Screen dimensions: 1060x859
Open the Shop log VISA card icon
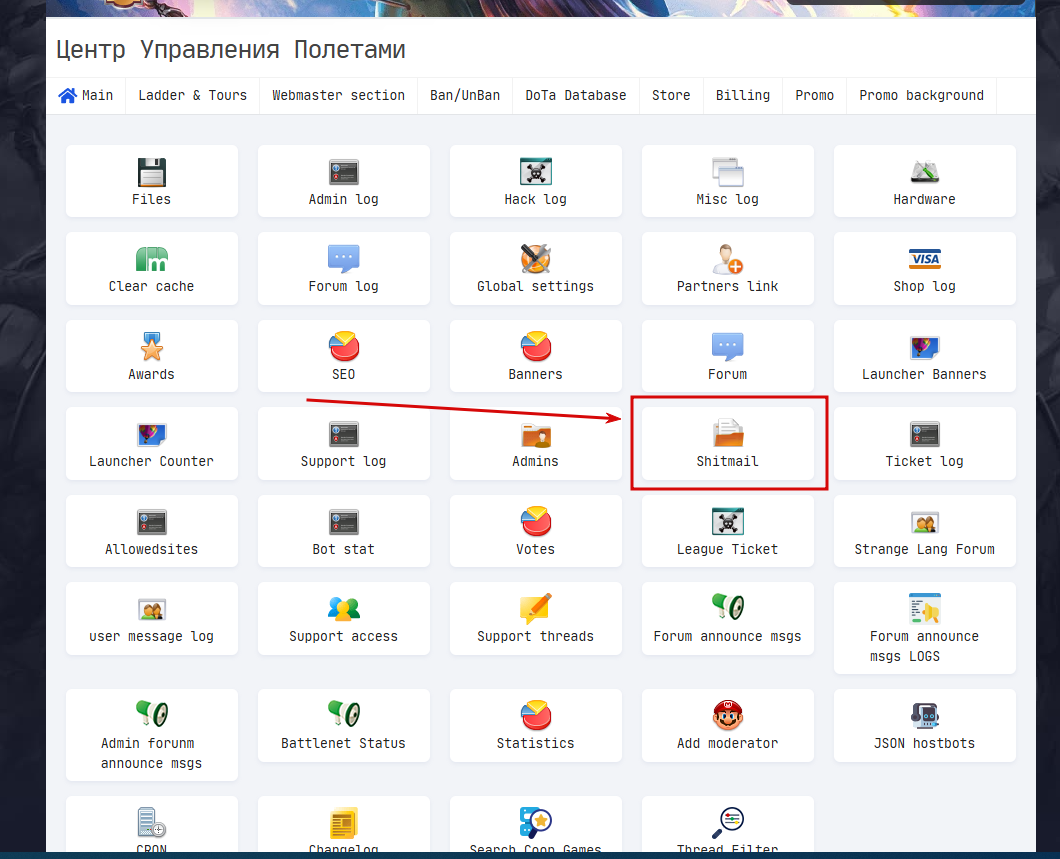coord(924,259)
